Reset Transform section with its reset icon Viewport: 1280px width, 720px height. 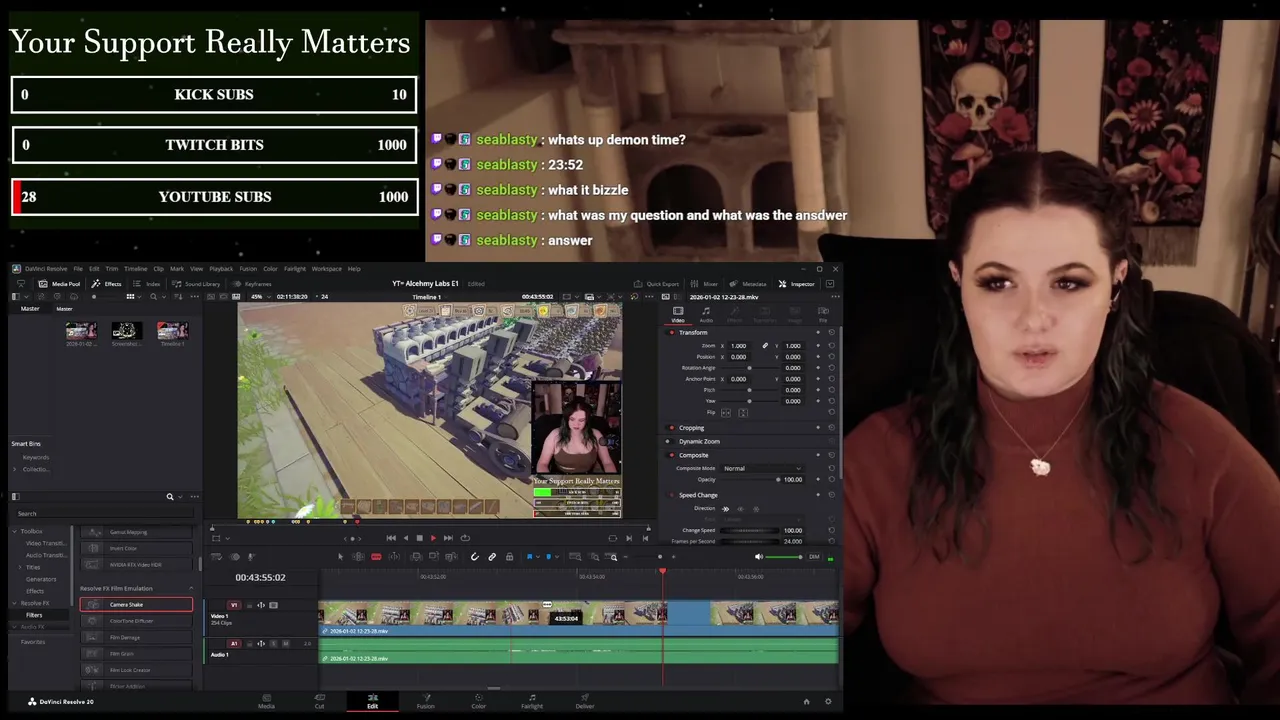click(831, 332)
